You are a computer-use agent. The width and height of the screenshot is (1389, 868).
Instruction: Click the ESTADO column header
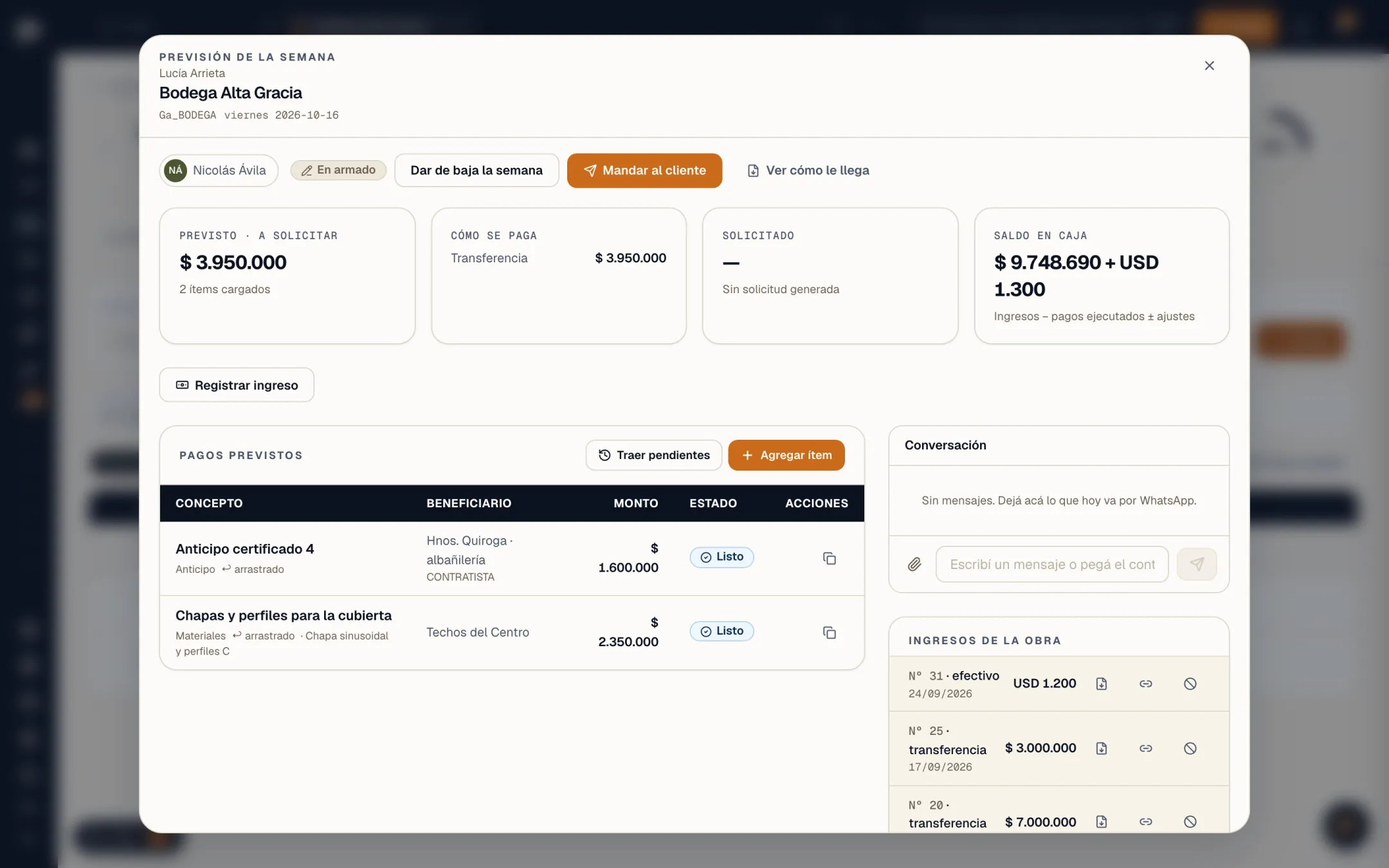coord(713,503)
